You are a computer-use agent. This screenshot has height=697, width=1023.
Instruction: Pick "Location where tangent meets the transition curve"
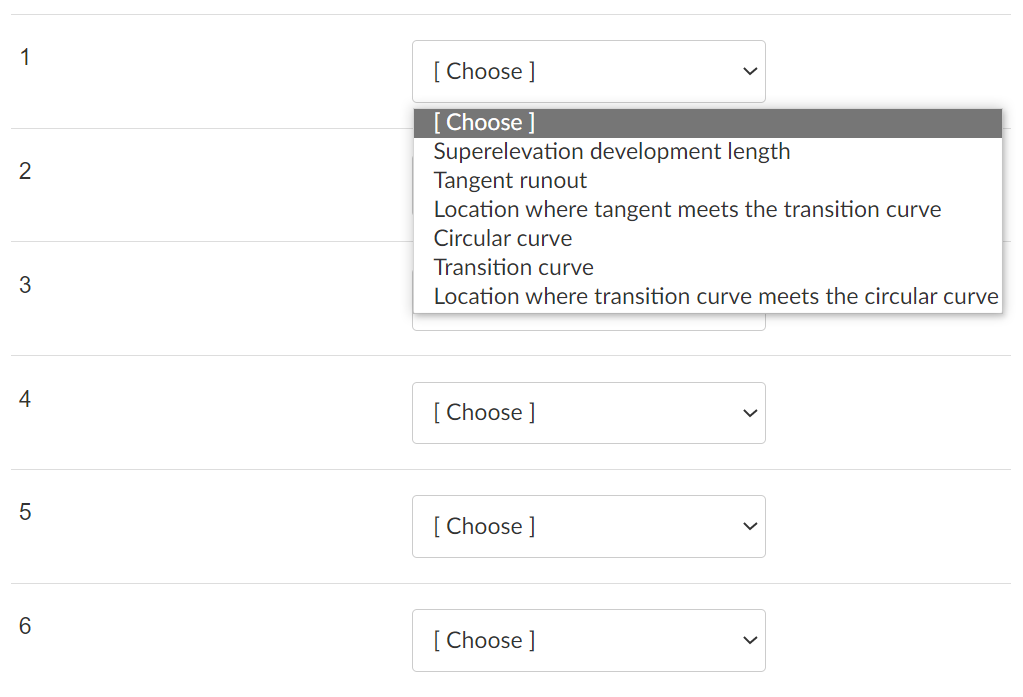tap(687, 210)
